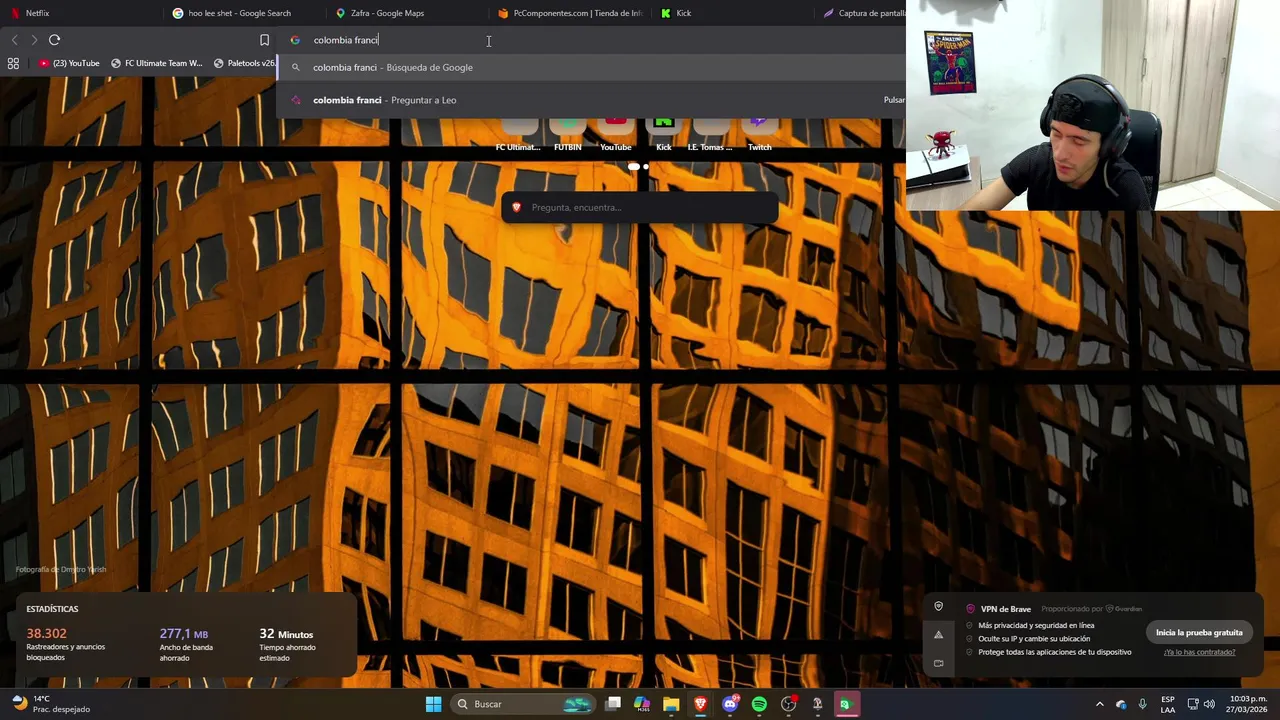Reload the page with the refresh icon

point(55,40)
